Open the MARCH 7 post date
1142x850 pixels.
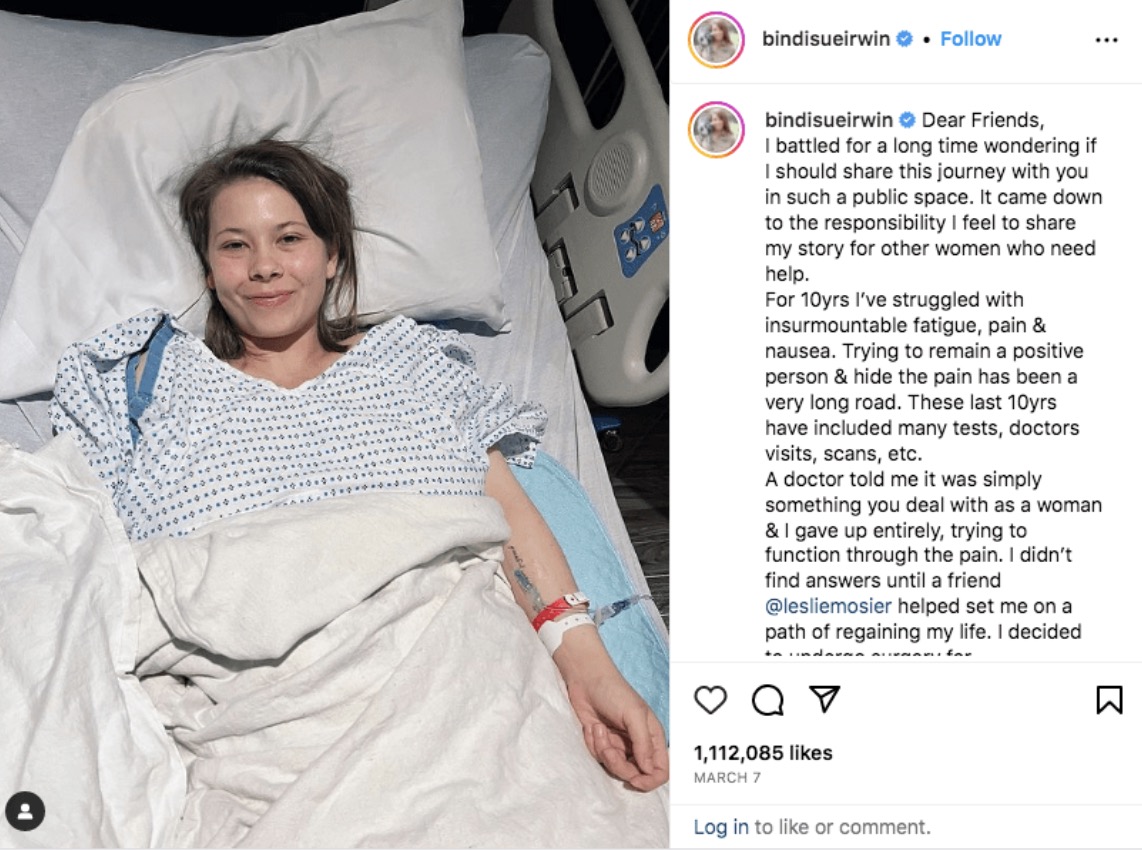point(727,778)
